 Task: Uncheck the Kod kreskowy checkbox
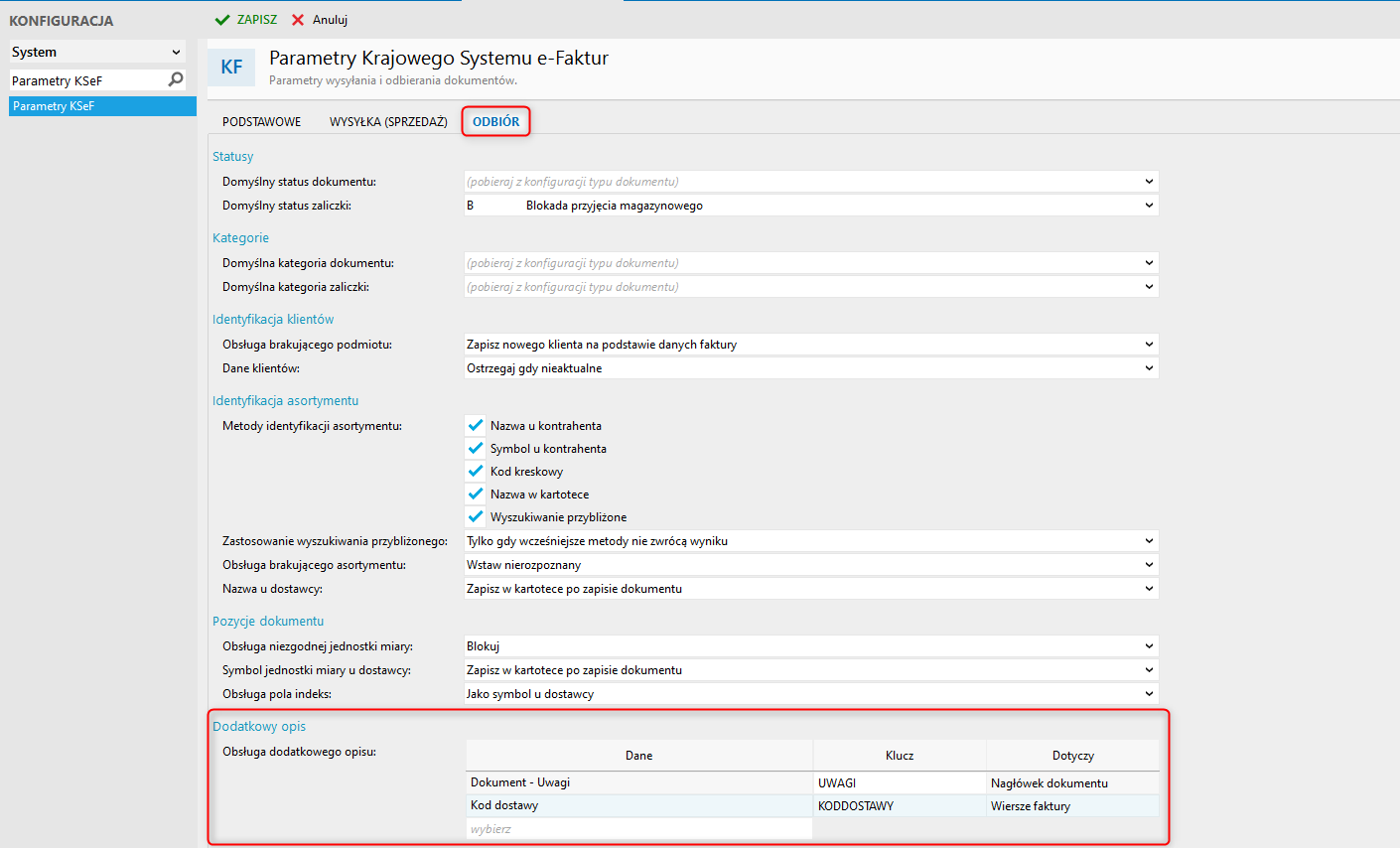[x=476, y=471]
